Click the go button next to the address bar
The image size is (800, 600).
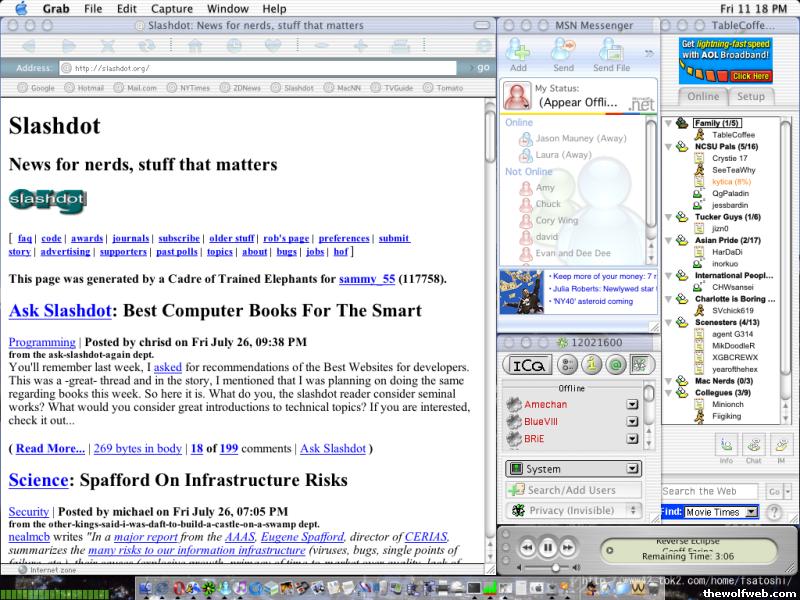[x=483, y=68]
